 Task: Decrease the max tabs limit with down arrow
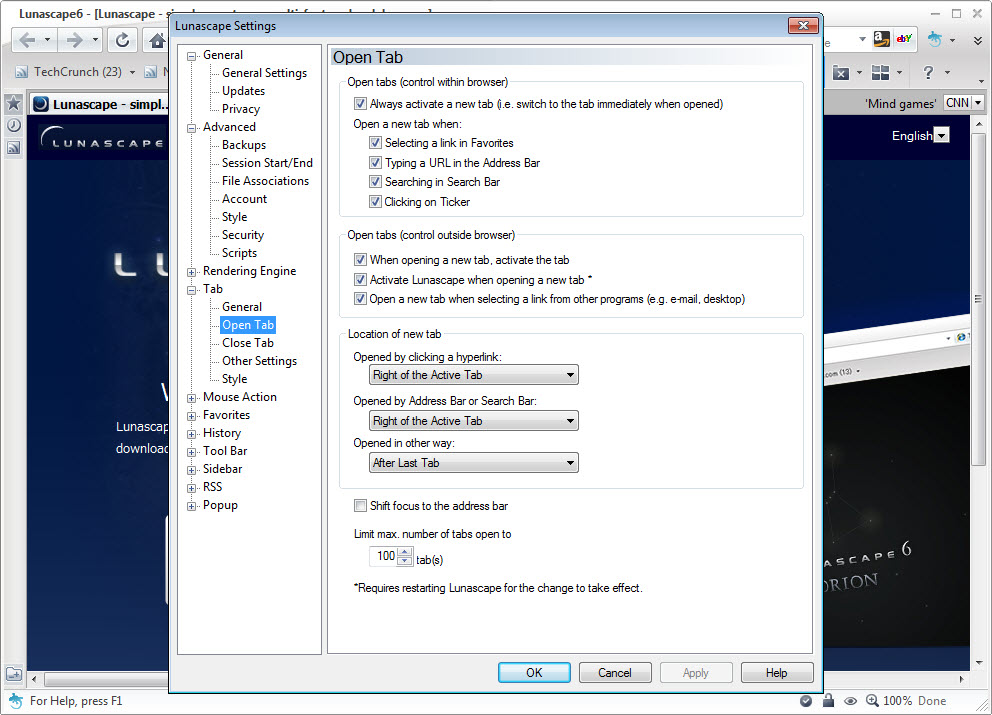click(405, 561)
